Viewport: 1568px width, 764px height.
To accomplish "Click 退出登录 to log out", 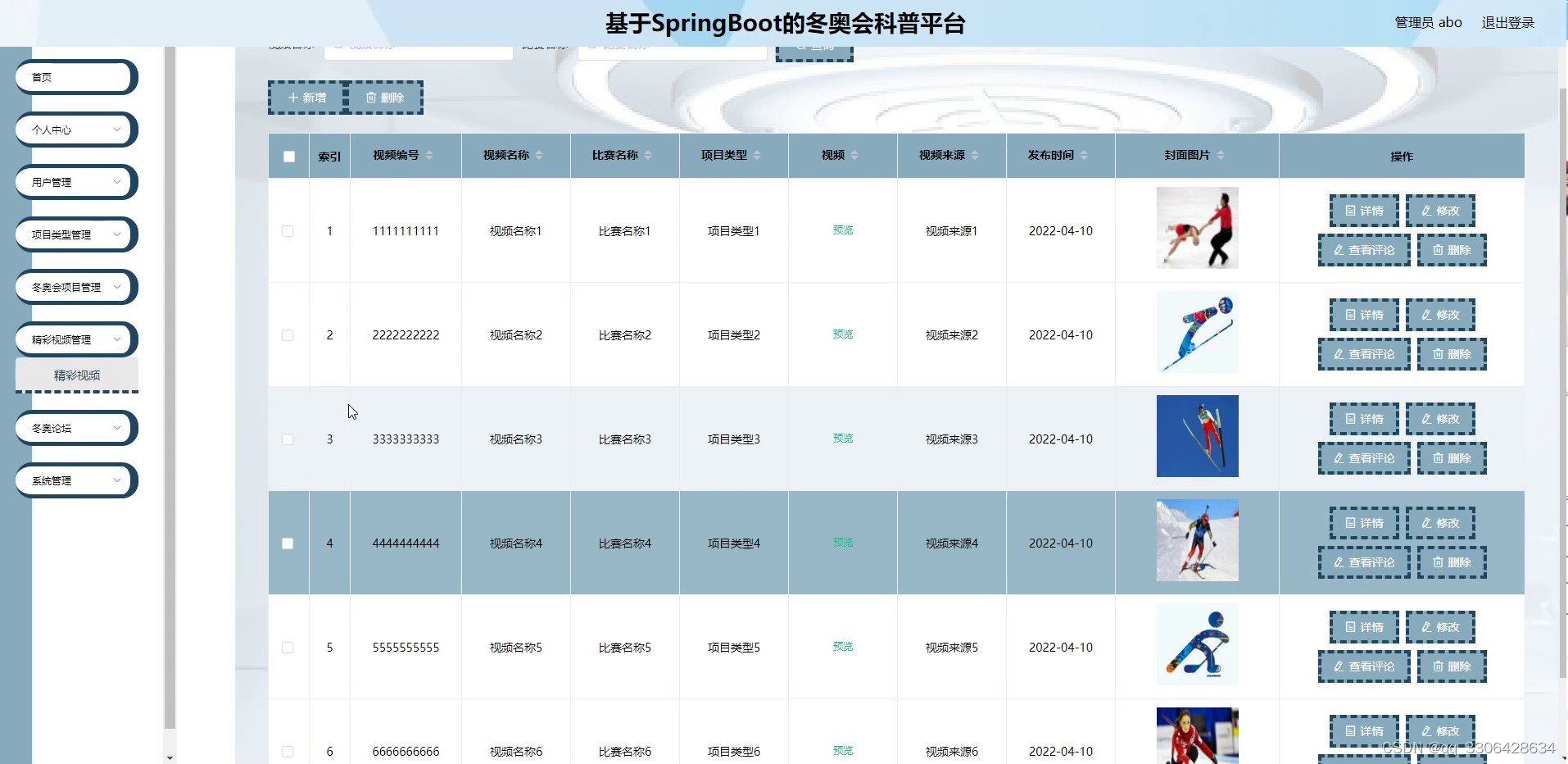I will 1507,23.
